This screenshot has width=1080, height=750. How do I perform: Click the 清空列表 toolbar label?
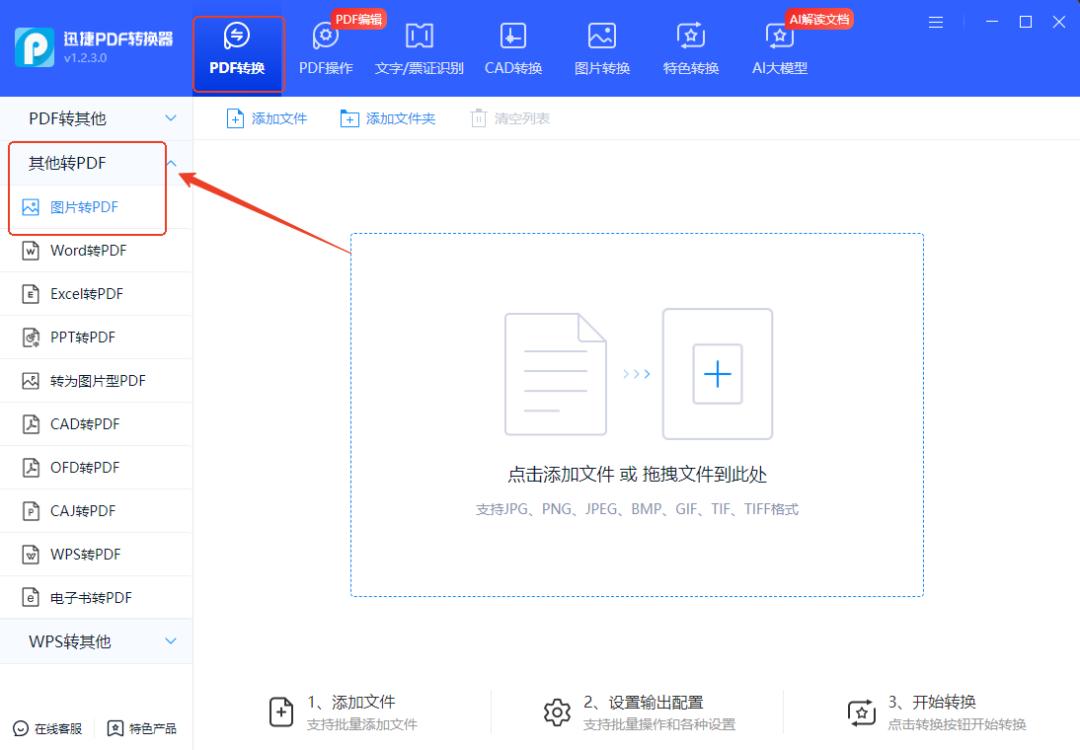coord(521,118)
